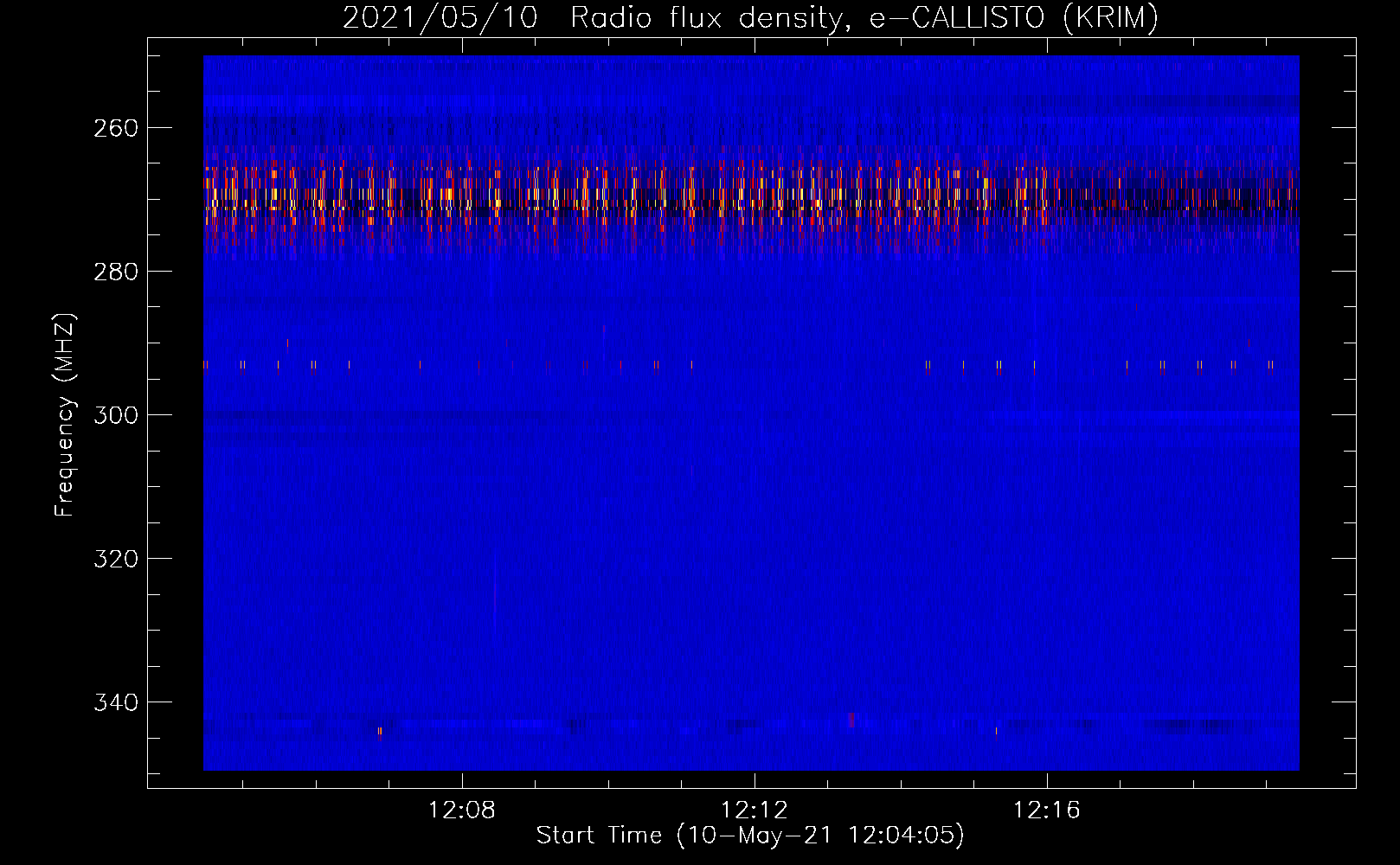The image size is (1400, 865).
Task: Click the 340 frequency tick label
Action: [116, 702]
